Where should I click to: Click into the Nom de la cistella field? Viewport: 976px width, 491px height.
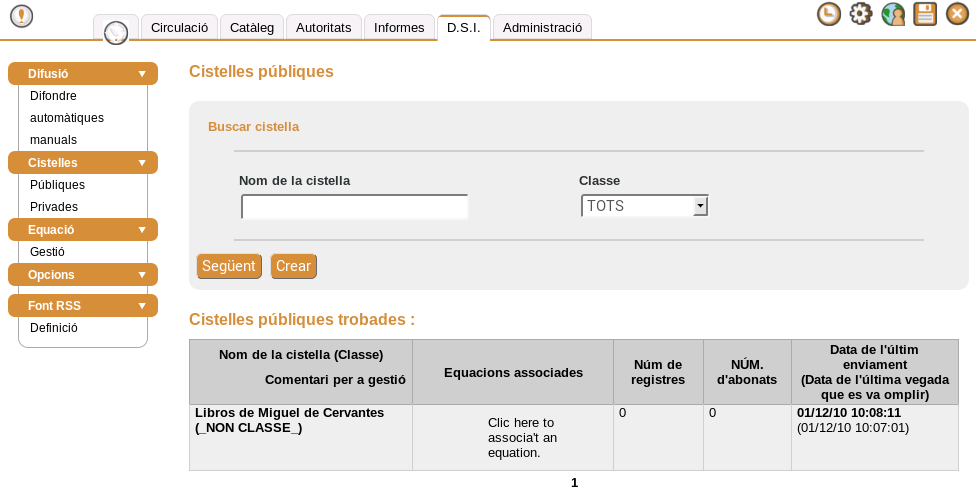pos(354,207)
